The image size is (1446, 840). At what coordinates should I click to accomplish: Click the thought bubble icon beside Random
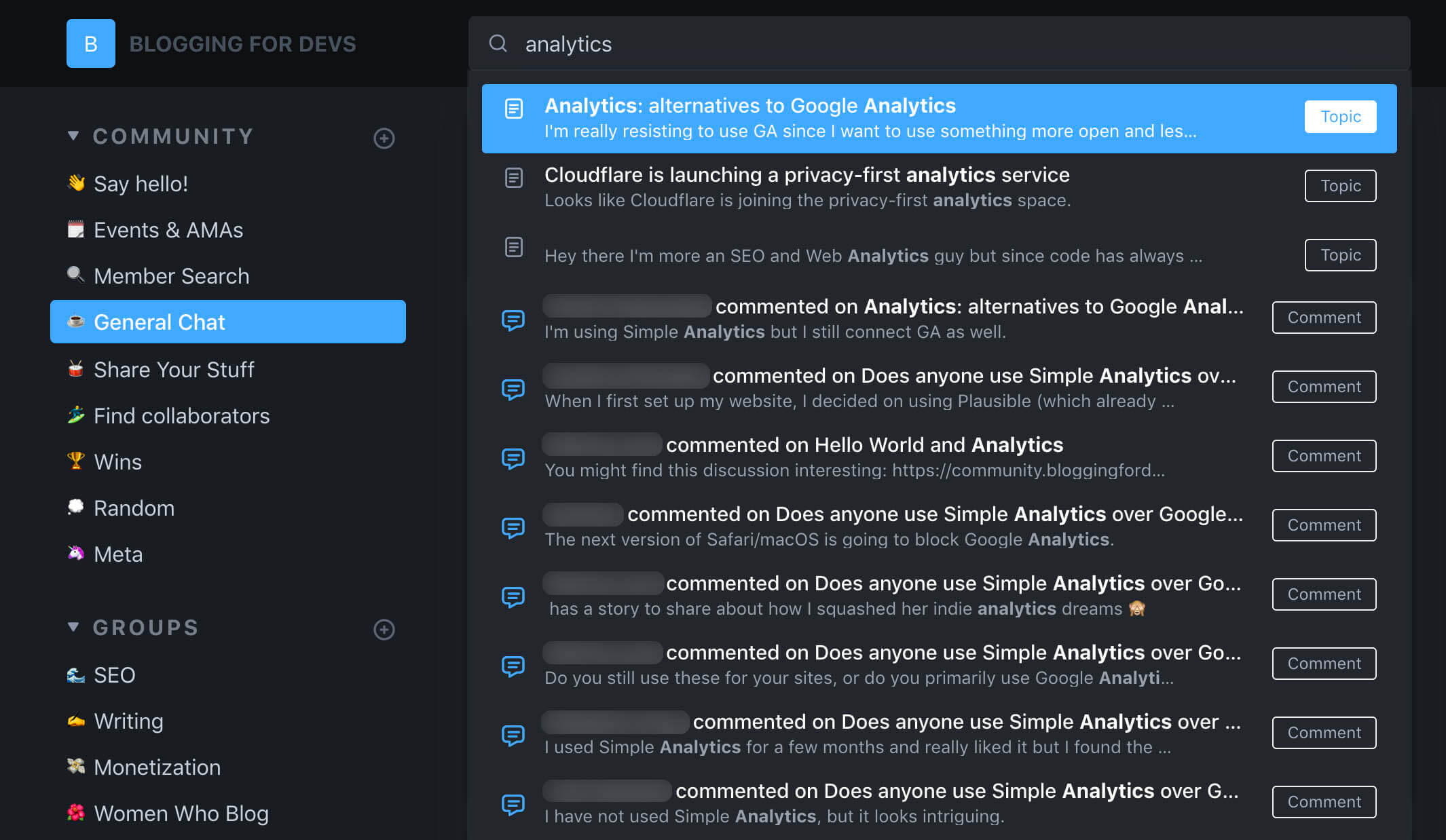(76, 507)
